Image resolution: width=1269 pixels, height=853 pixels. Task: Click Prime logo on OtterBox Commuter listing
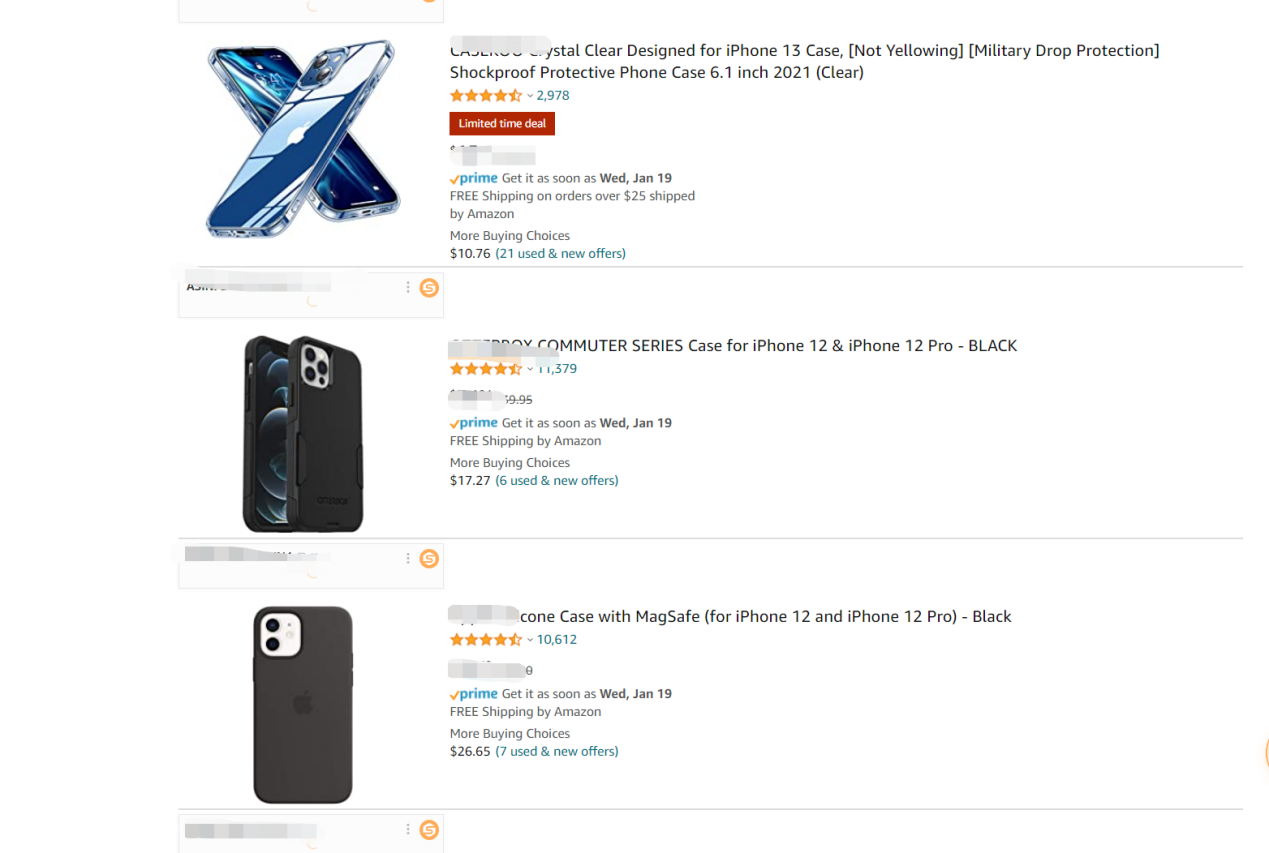click(474, 423)
